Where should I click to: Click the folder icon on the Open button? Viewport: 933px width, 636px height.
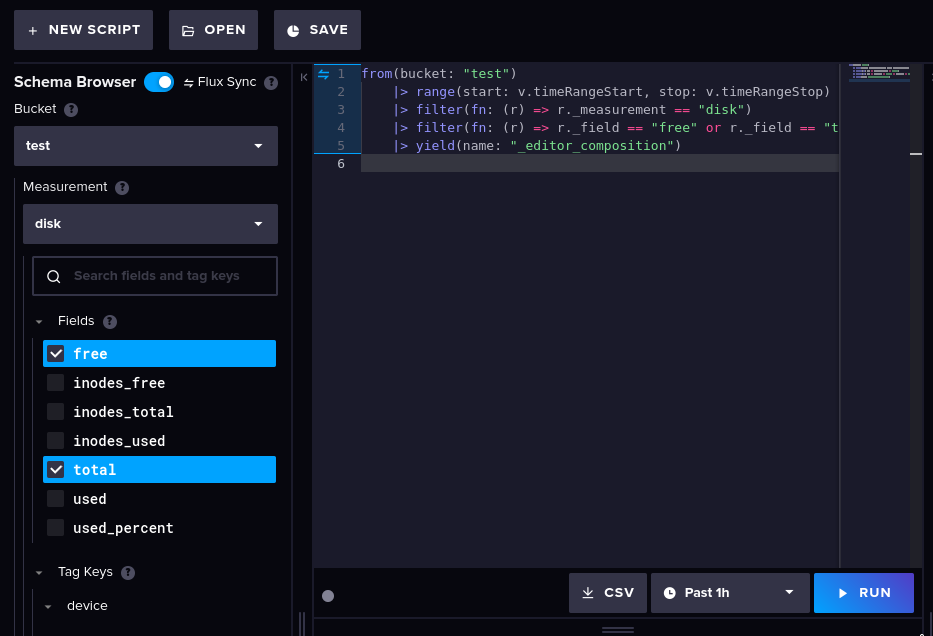click(x=187, y=29)
